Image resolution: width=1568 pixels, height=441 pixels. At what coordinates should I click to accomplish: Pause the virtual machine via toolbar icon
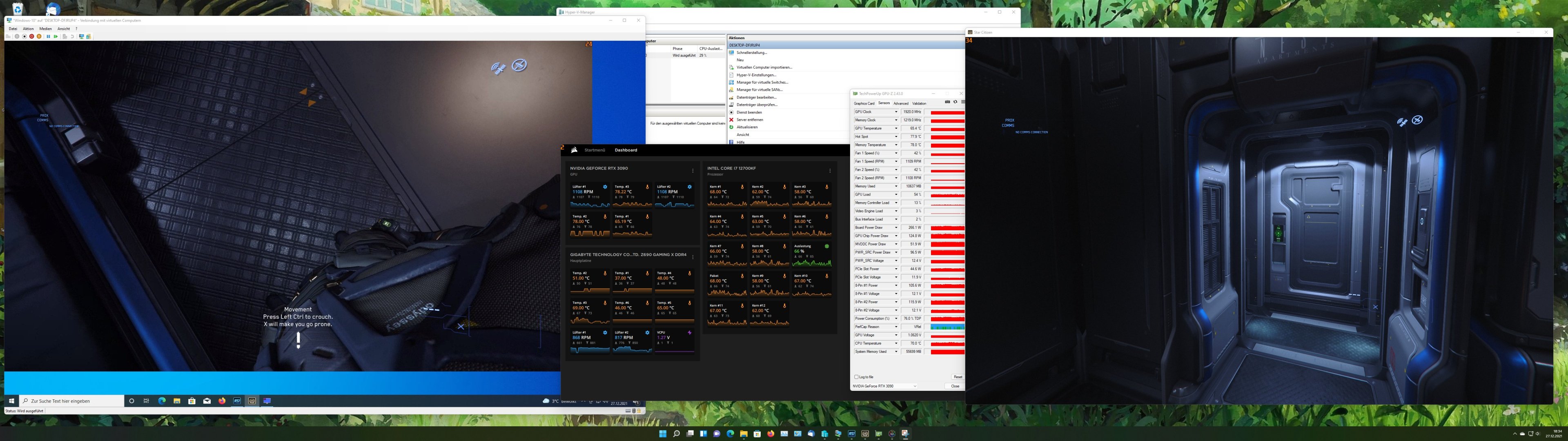(x=48, y=37)
